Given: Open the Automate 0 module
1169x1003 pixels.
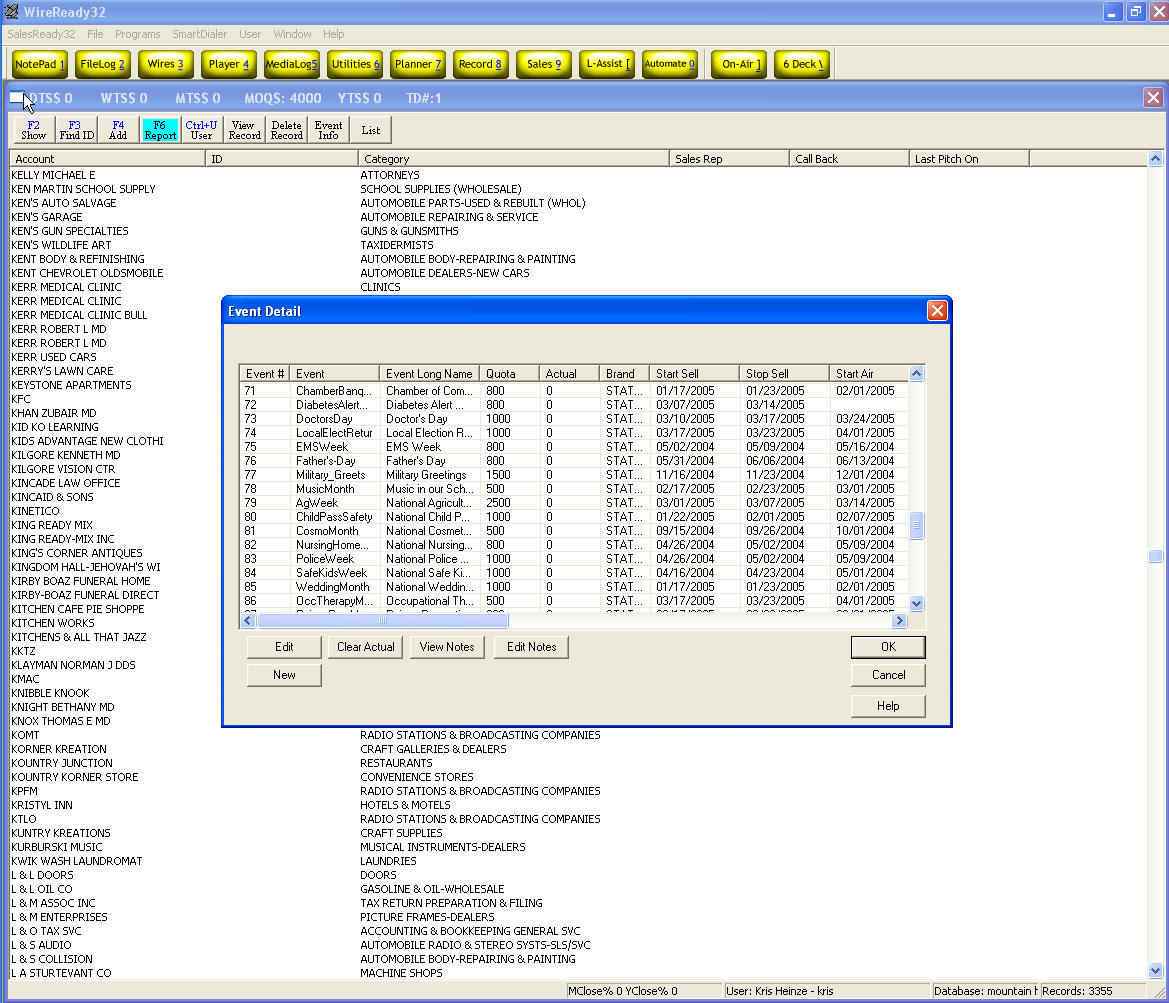Looking at the screenshot, I should [669, 64].
